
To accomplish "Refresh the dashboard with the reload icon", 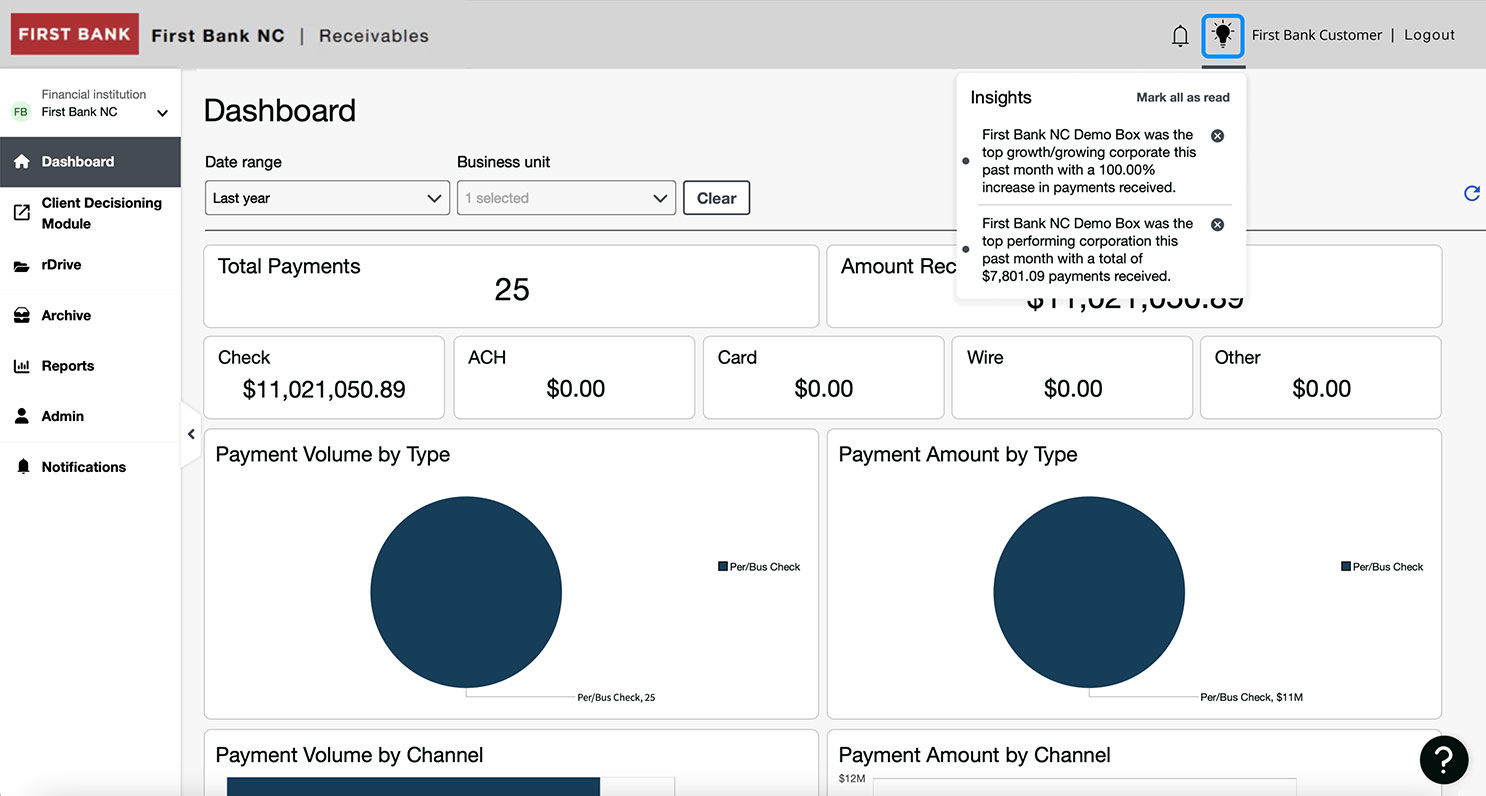I will click(1471, 194).
